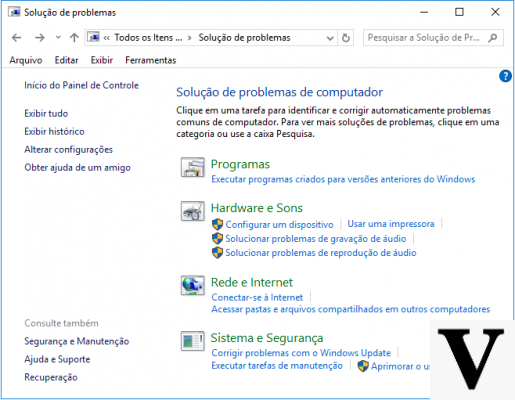Open the blue help question mark

505,76
